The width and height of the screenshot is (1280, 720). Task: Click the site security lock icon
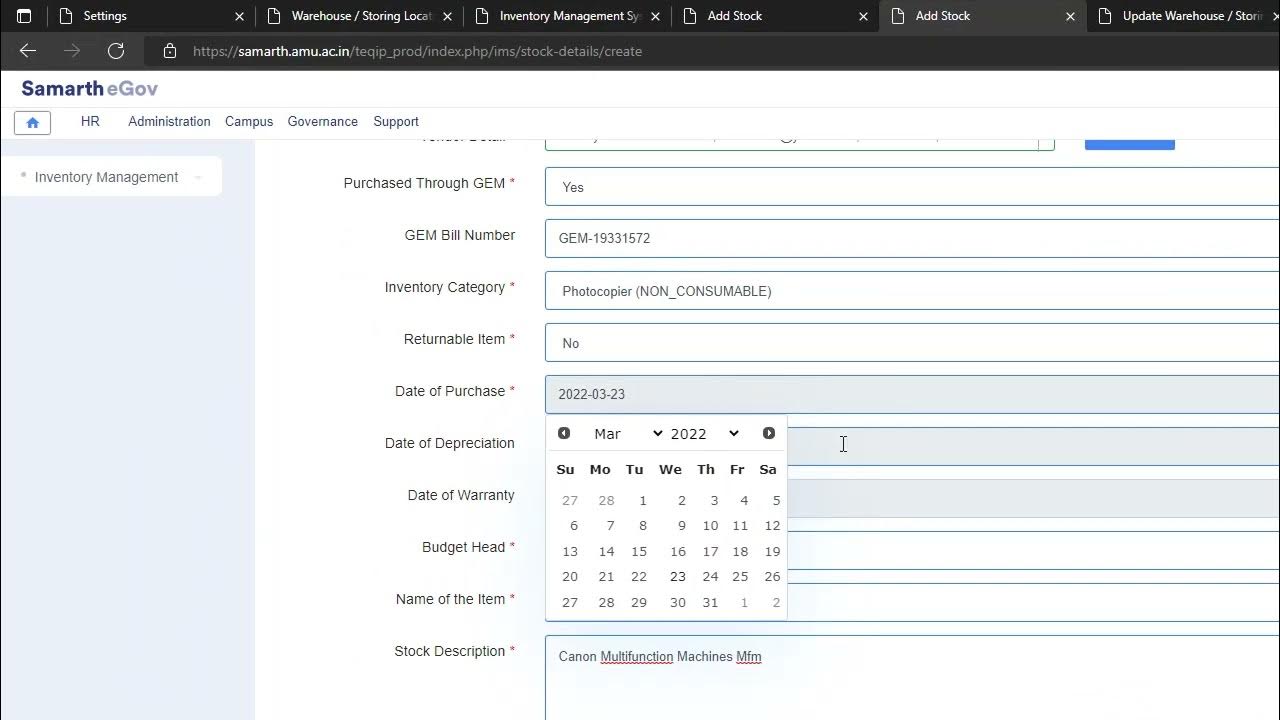[x=170, y=51]
